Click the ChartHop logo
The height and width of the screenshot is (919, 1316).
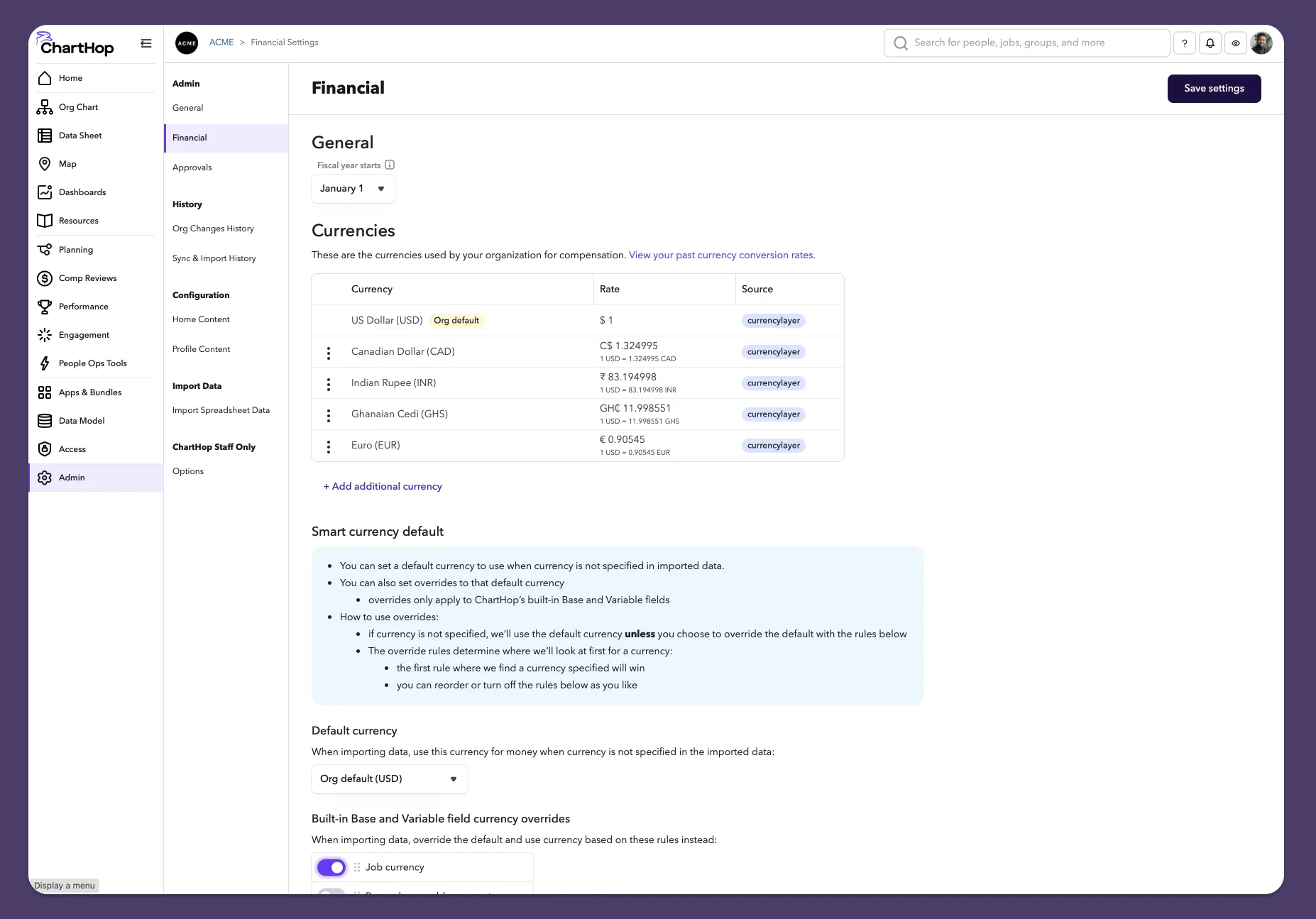(x=75, y=44)
